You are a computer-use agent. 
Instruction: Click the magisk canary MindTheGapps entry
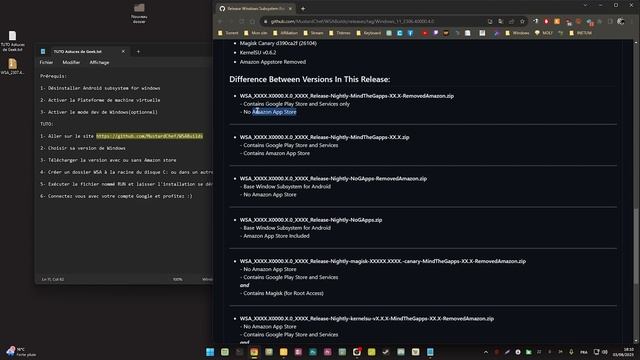tap(382, 261)
